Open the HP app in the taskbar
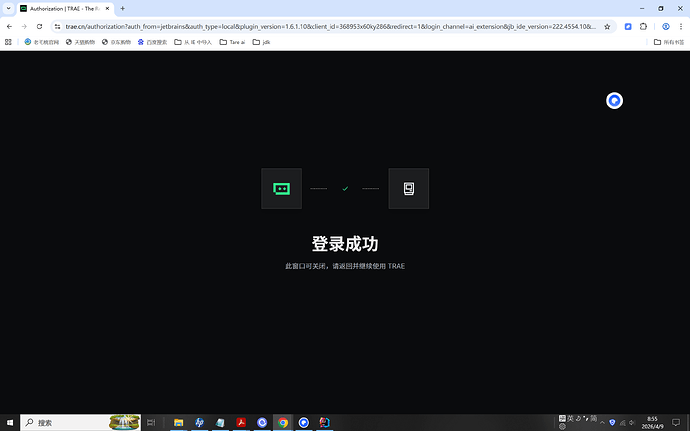This screenshot has width=690, height=431. coord(199,422)
